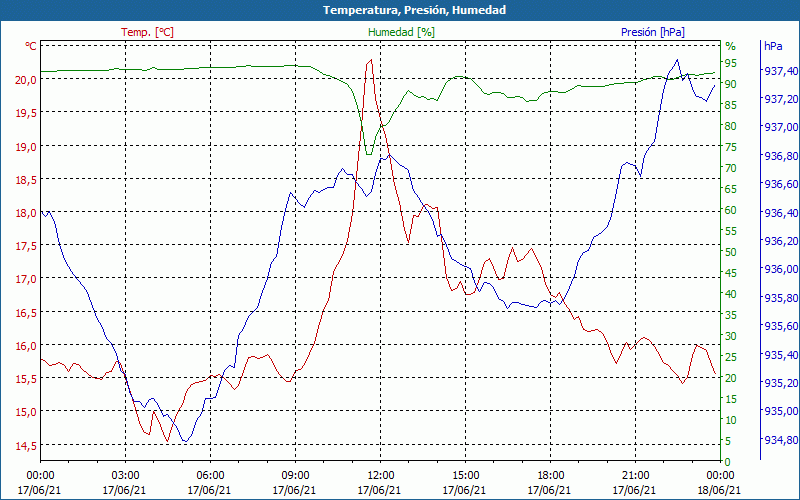800x500 pixels.
Task: Select the 'Temp. [°C]' legend label
Action: [x=147, y=32]
